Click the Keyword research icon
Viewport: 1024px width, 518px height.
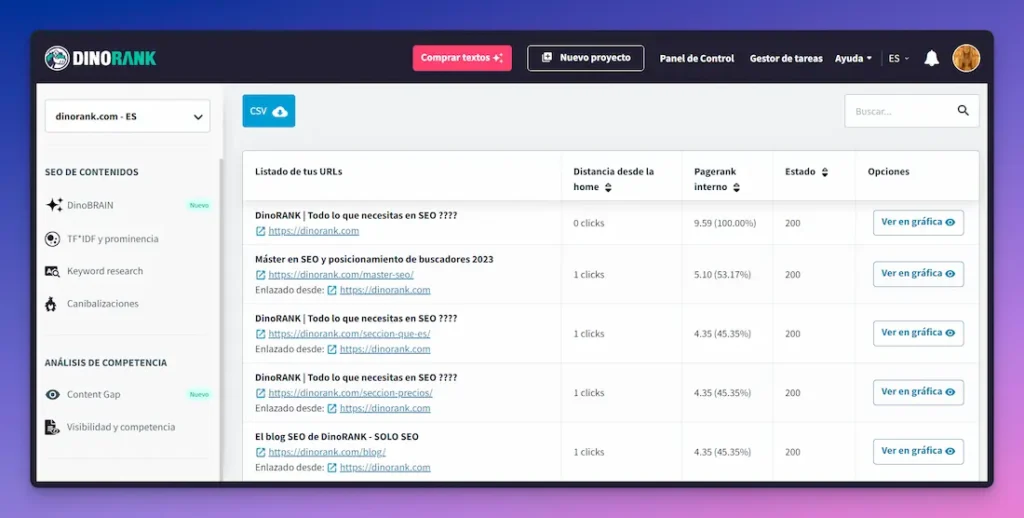(52, 271)
